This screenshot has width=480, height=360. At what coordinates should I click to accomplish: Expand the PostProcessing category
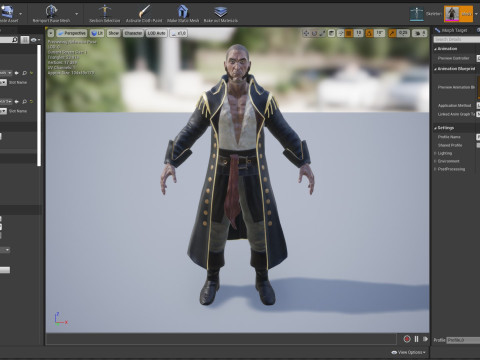coord(435,169)
